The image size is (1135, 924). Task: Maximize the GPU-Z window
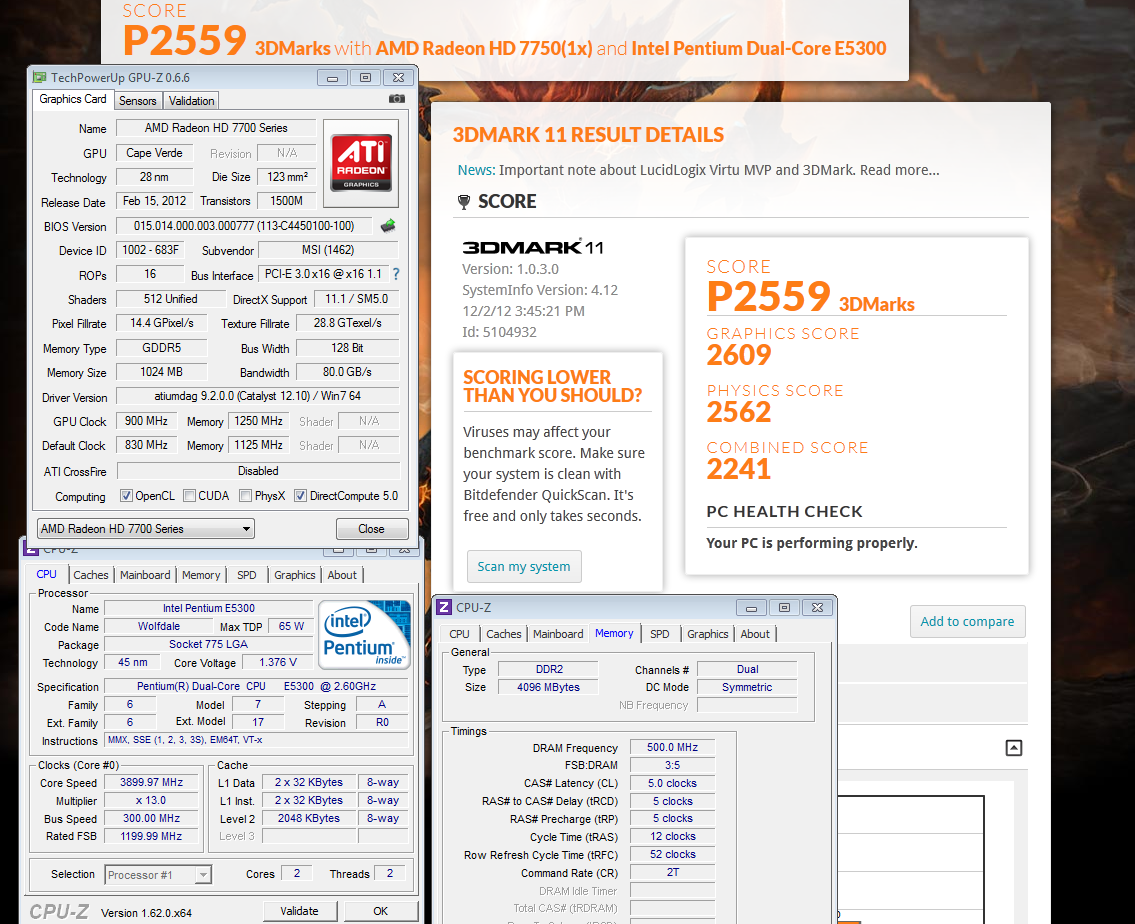coord(366,77)
